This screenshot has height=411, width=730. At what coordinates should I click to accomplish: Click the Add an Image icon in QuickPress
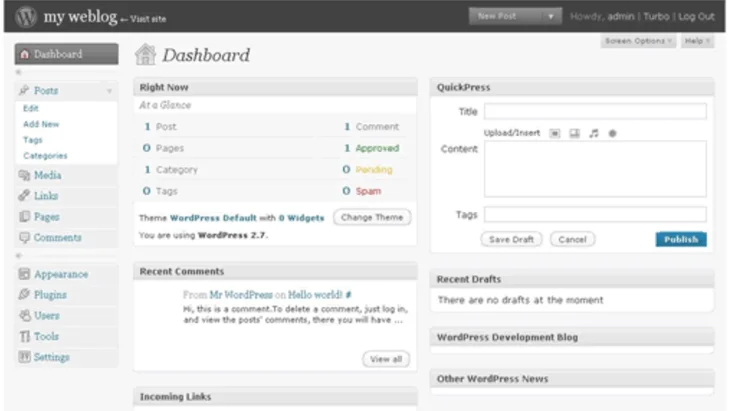click(x=554, y=134)
